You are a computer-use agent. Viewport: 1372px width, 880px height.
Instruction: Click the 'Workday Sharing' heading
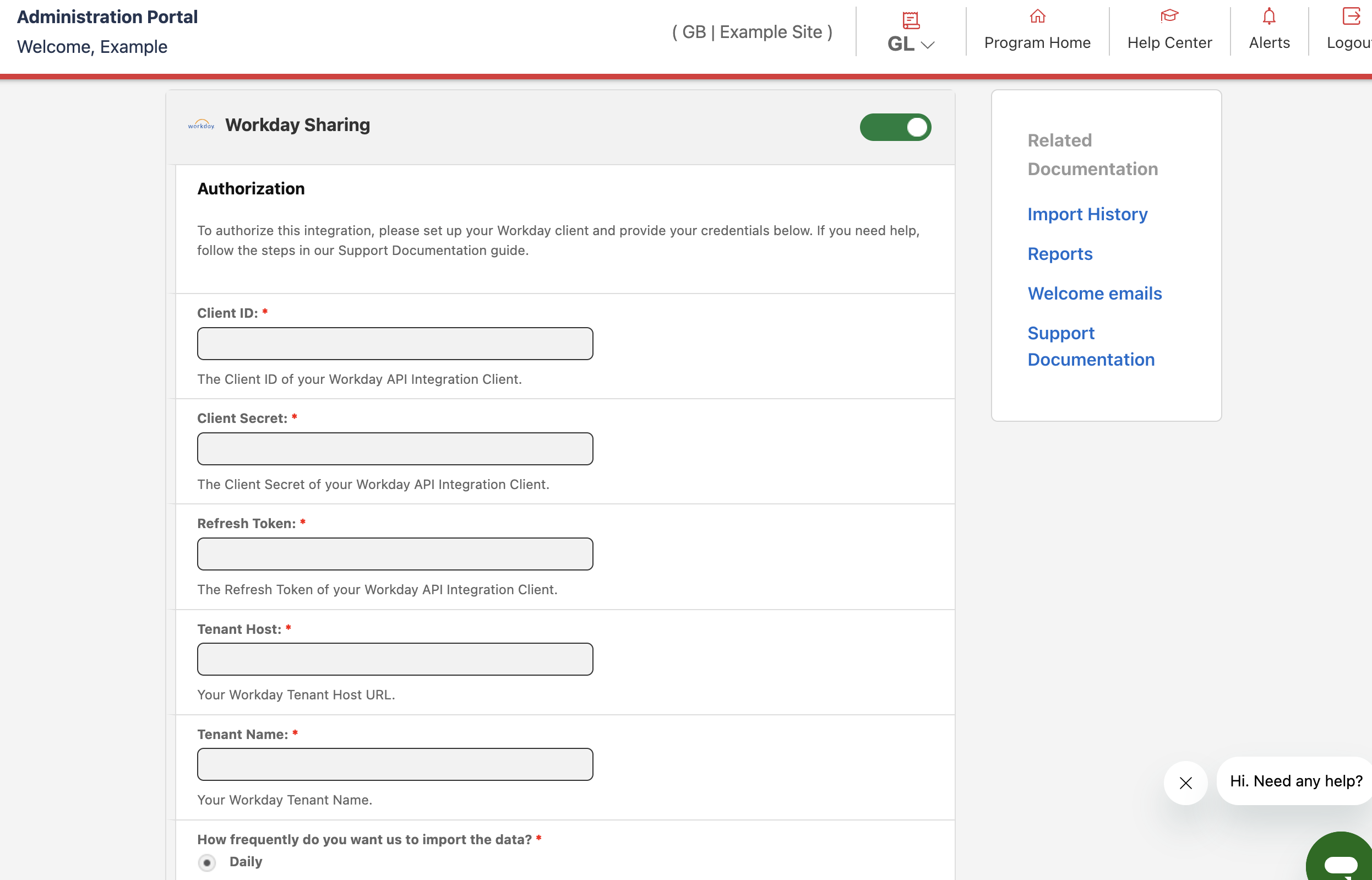(298, 125)
